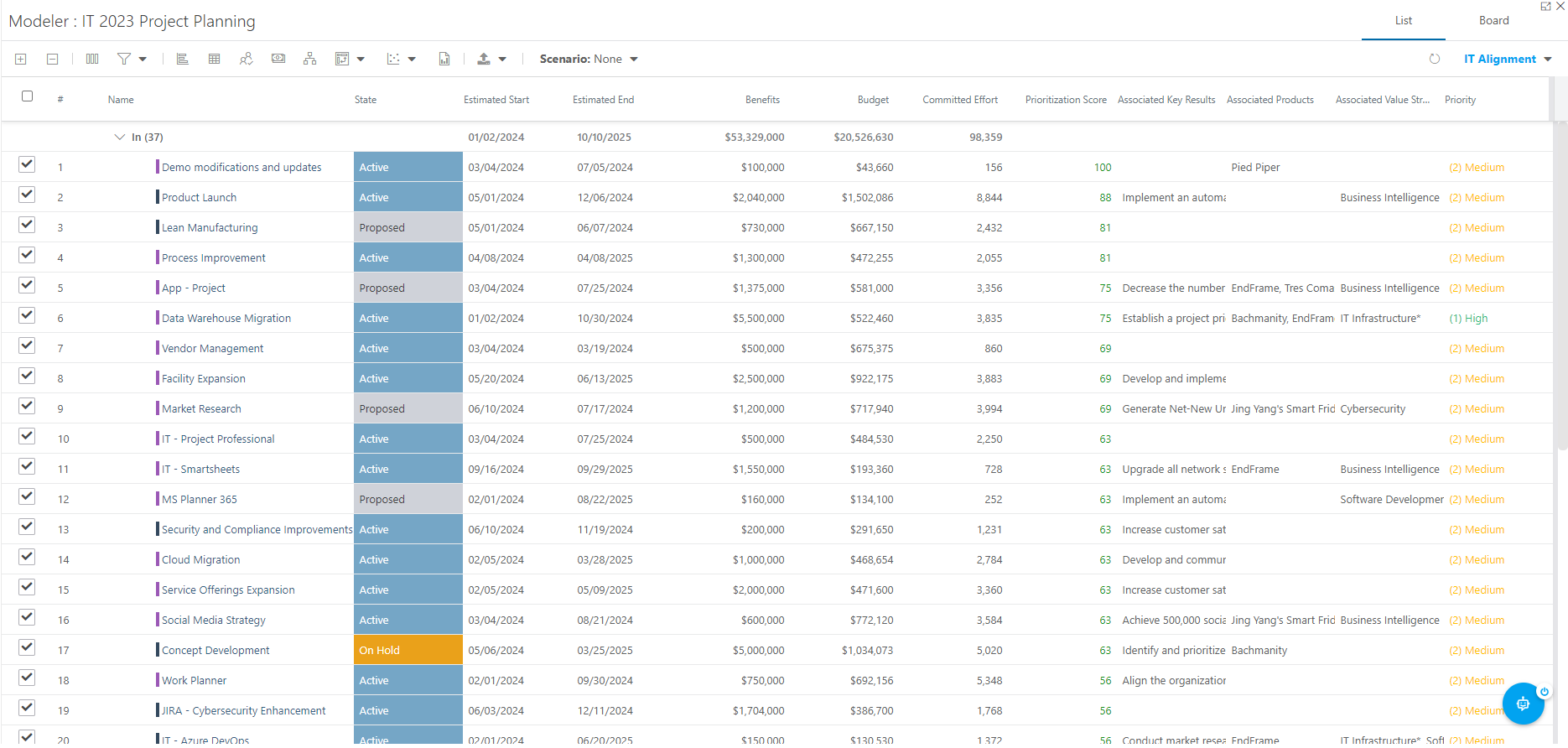The width and height of the screenshot is (1568, 748).
Task: Open the Facility Expansion project
Action: [x=204, y=379]
